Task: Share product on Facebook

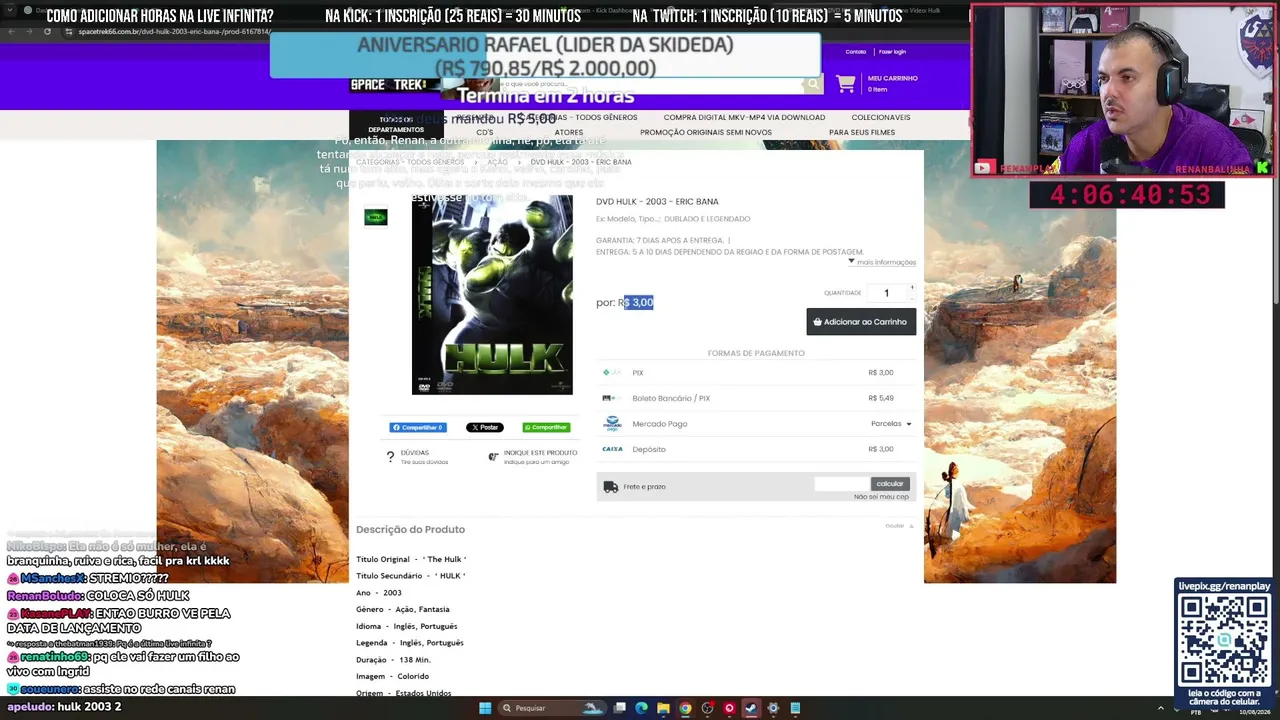Action: pyautogui.click(x=418, y=427)
